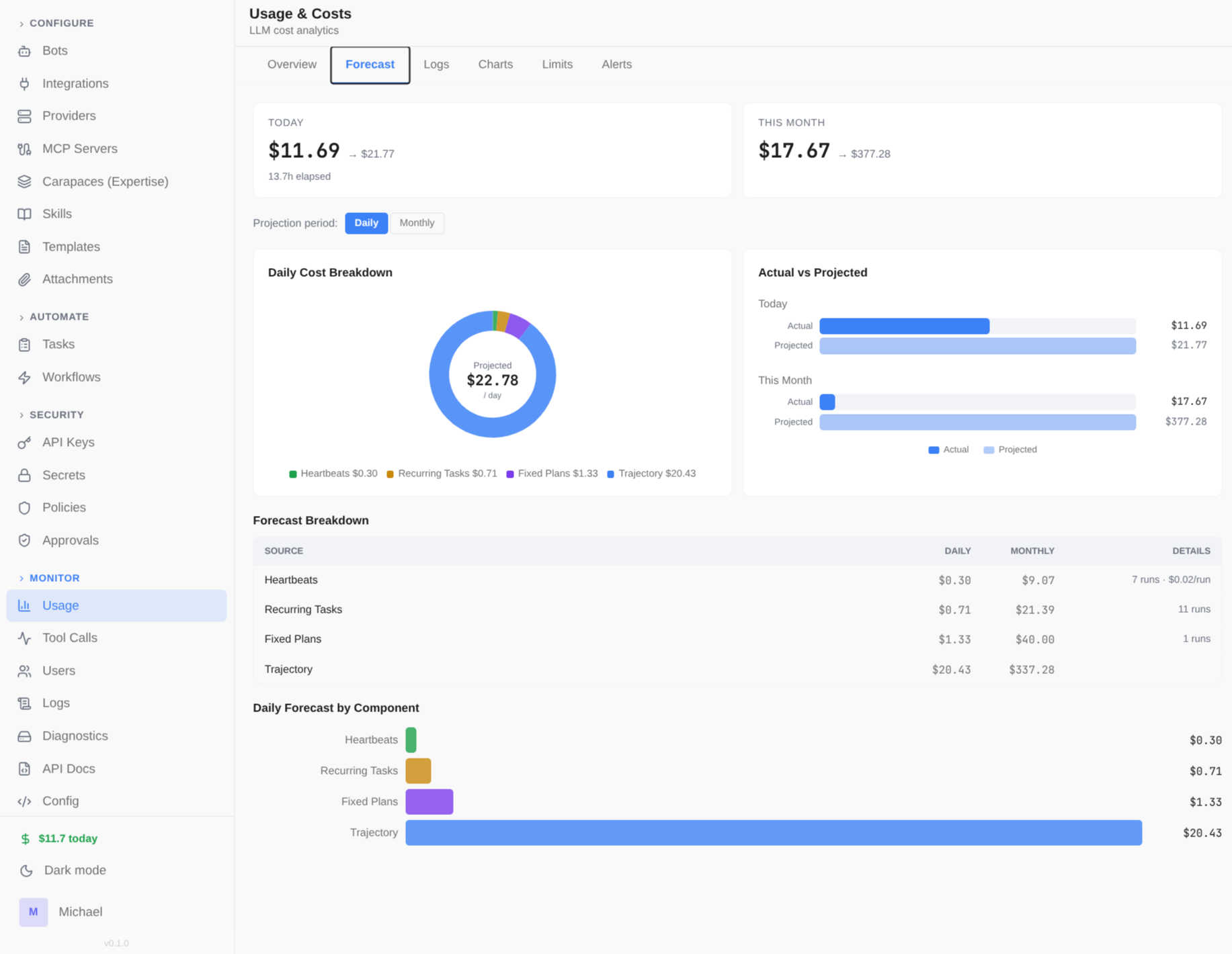Click the green Heartbeats legend swatch

pos(293,473)
